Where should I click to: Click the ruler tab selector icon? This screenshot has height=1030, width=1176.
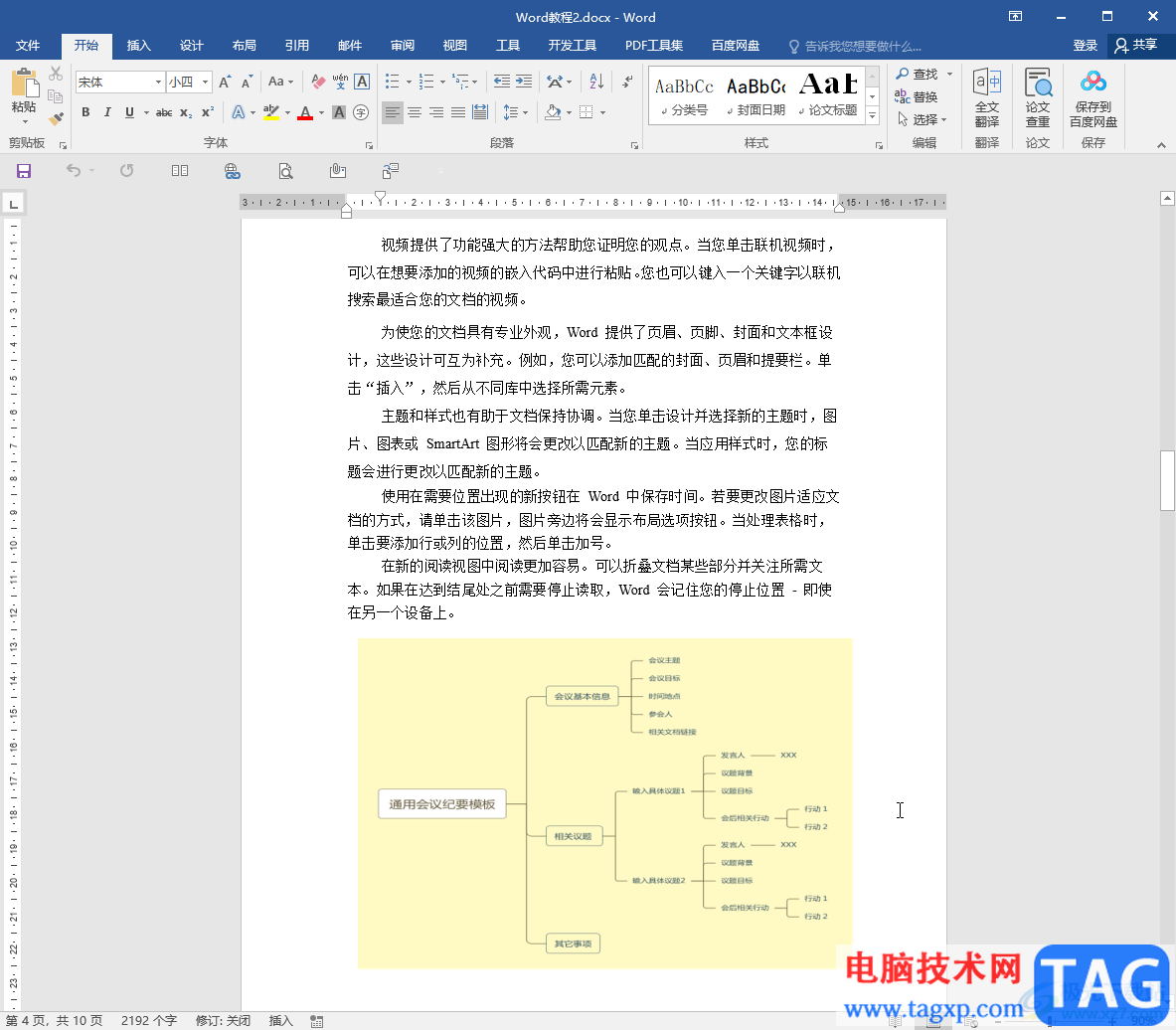click(x=14, y=203)
